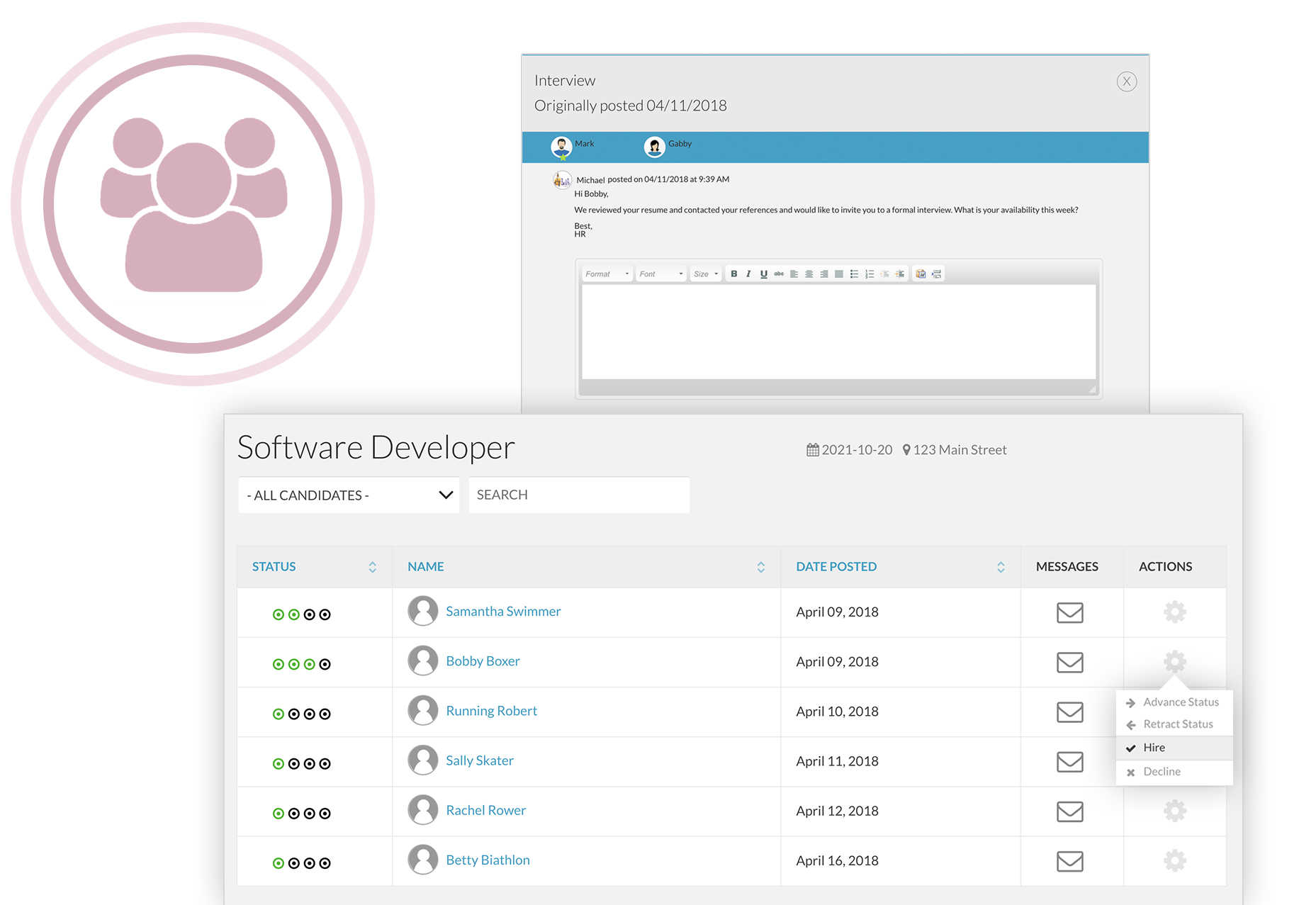Open actions gear for Rachel Rower

click(1174, 811)
